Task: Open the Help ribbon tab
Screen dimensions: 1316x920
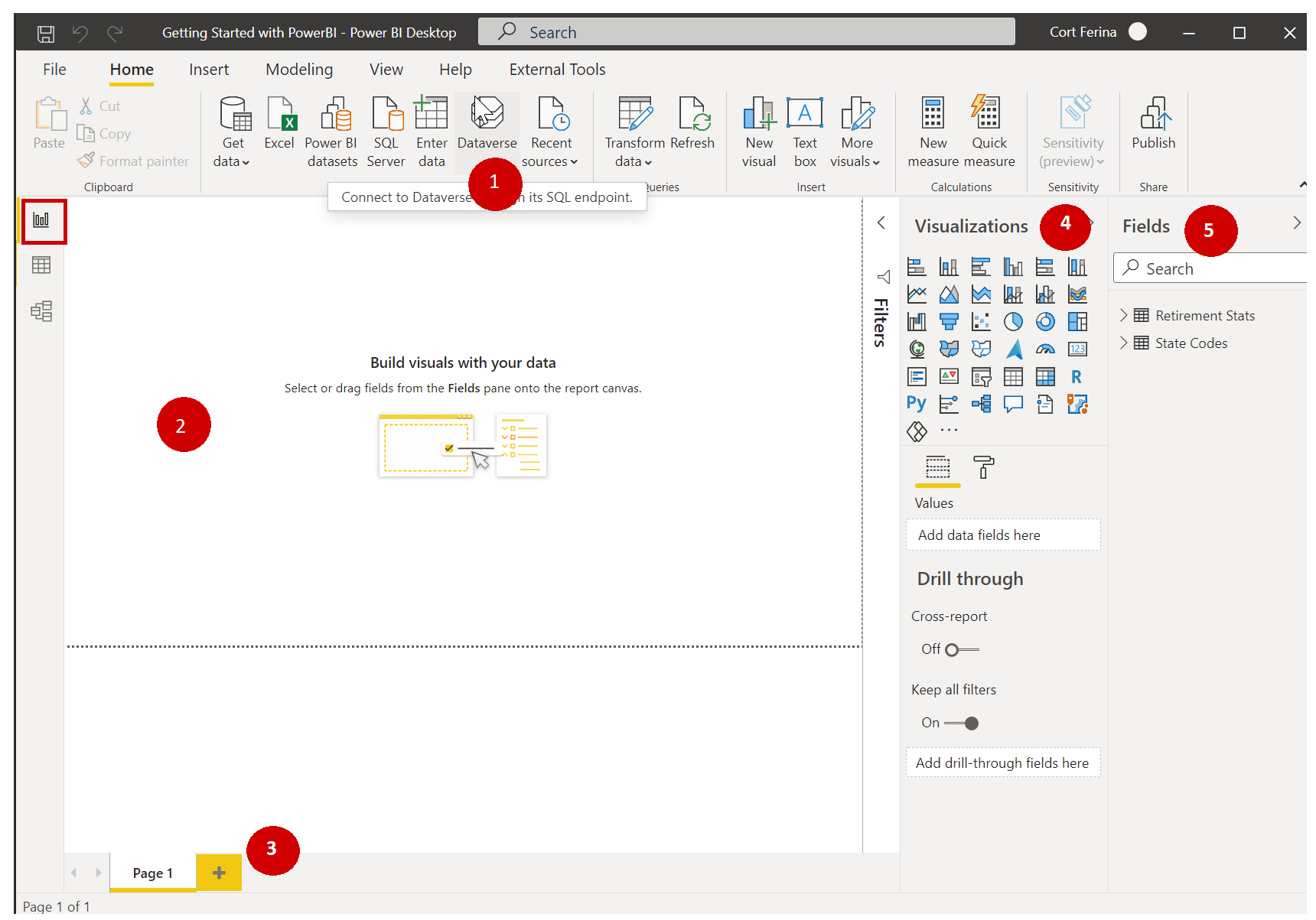Action: pyautogui.click(x=455, y=70)
